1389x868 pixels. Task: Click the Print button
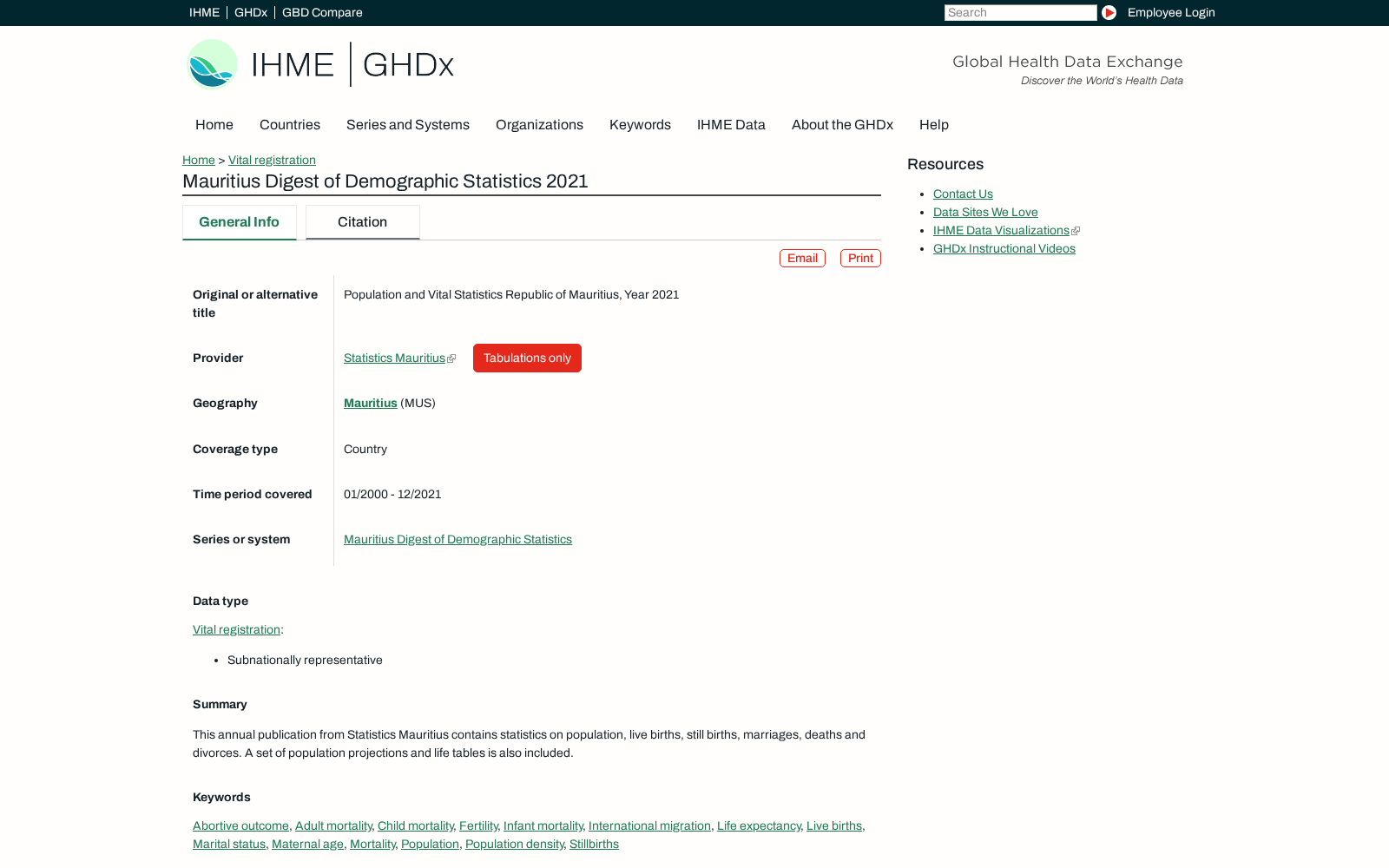coord(860,259)
